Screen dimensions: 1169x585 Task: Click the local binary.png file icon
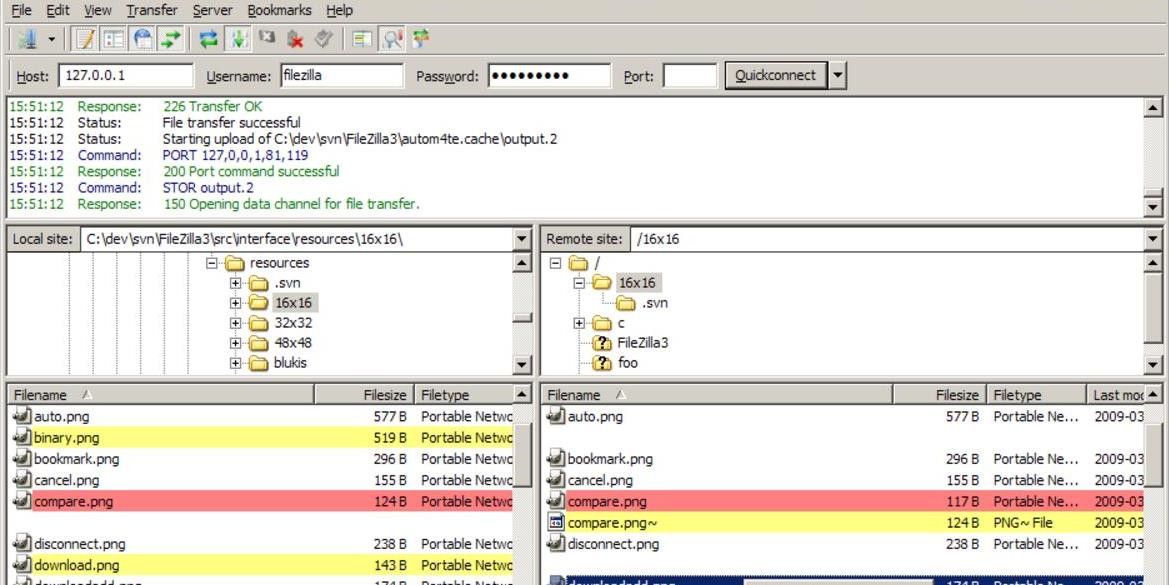(22, 437)
